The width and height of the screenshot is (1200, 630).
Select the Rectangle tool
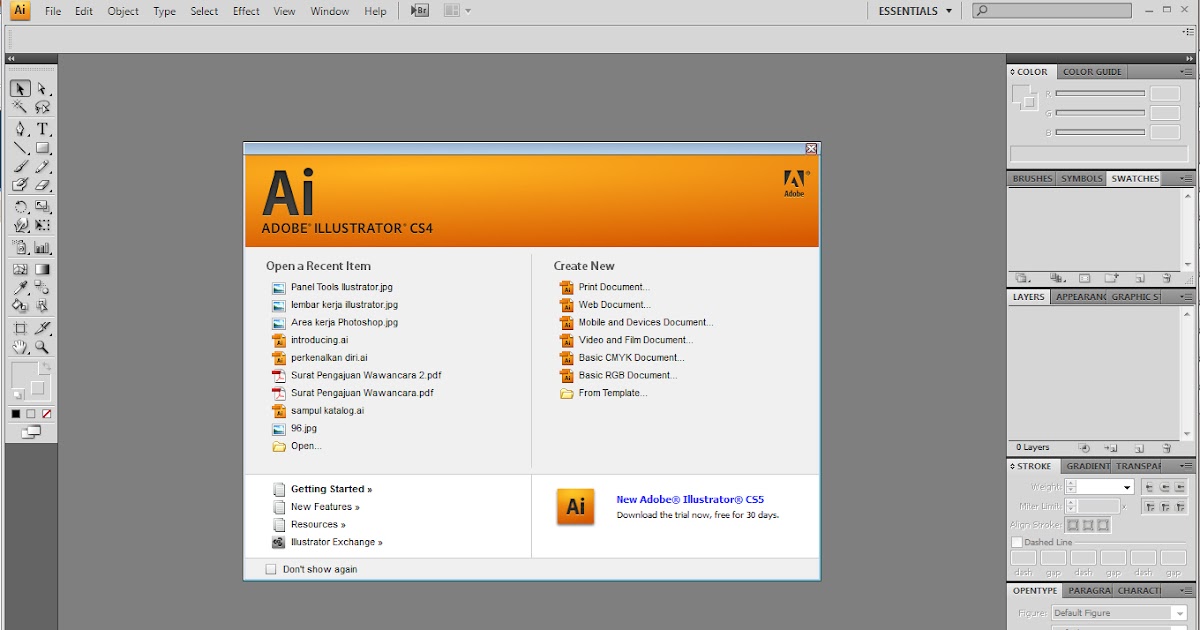tap(42, 148)
